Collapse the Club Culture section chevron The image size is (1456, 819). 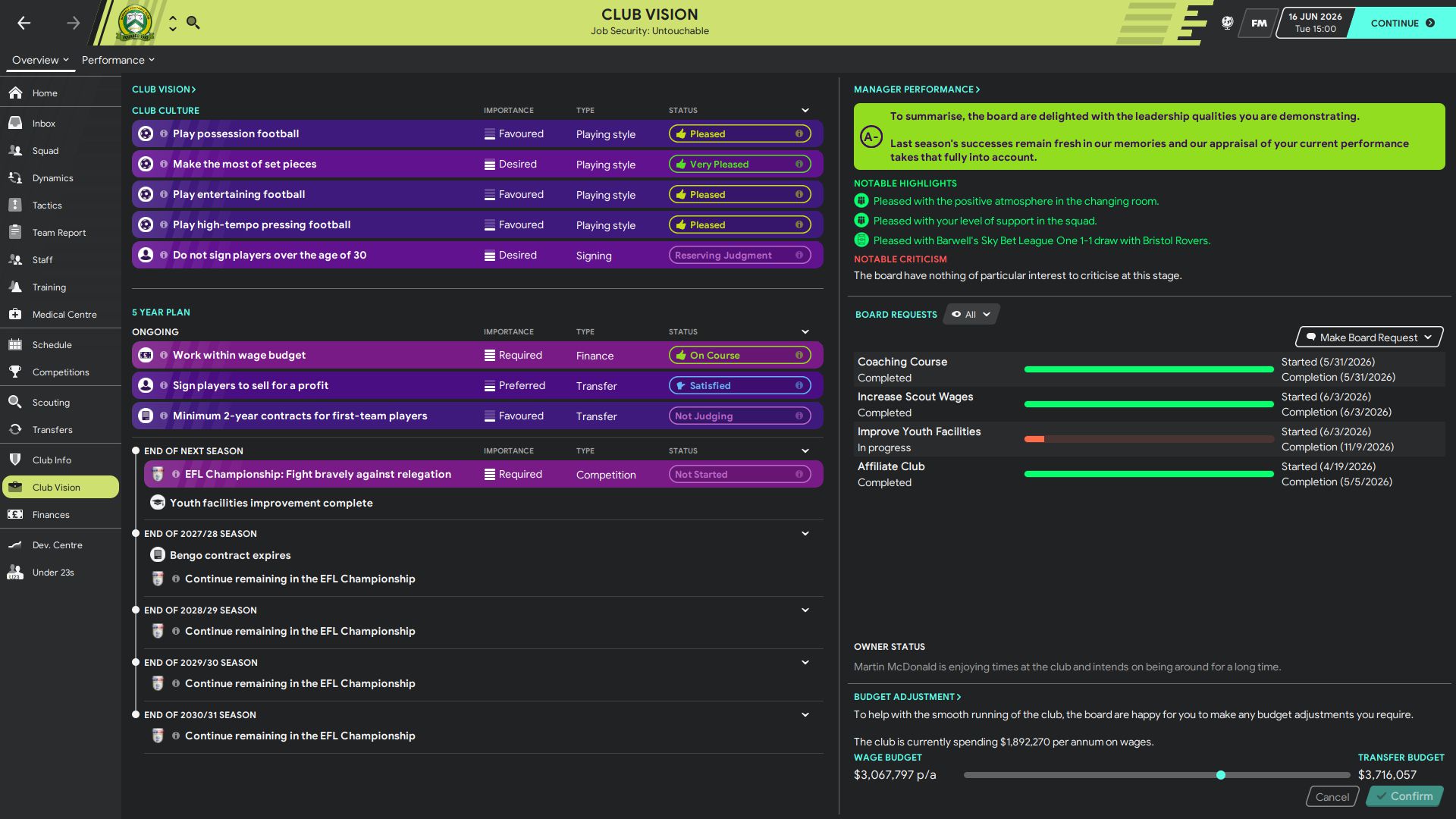(805, 110)
